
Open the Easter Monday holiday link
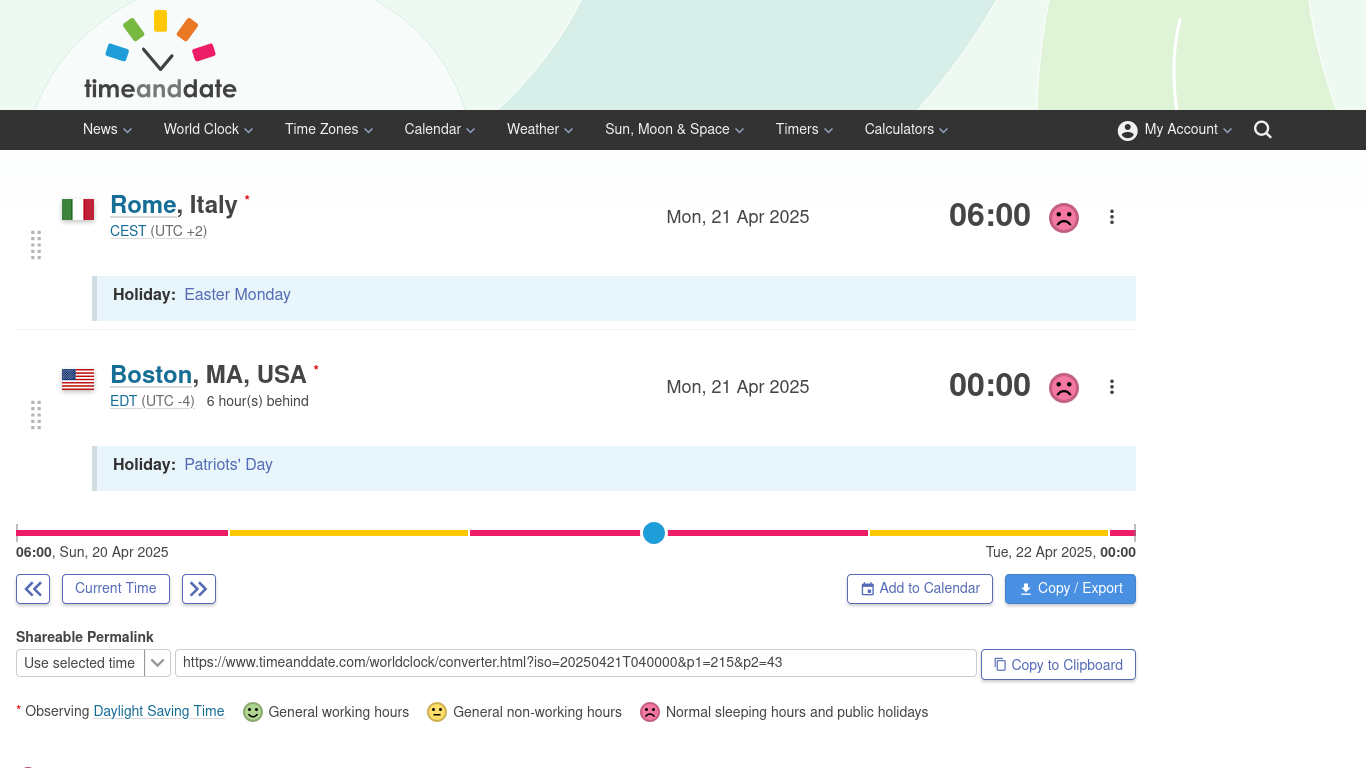(x=237, y=295)
